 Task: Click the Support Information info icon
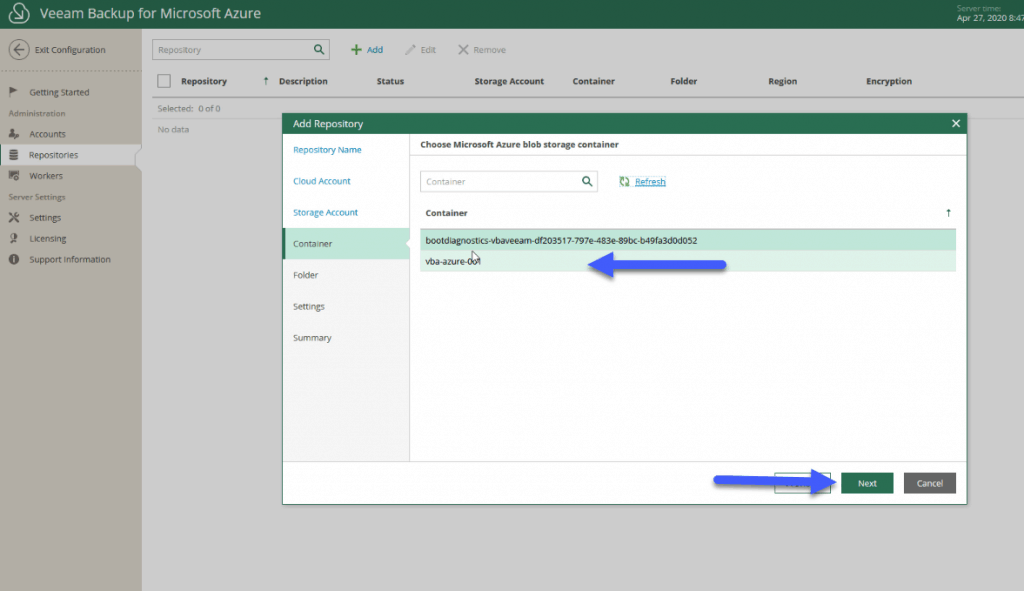pos(14,259)
